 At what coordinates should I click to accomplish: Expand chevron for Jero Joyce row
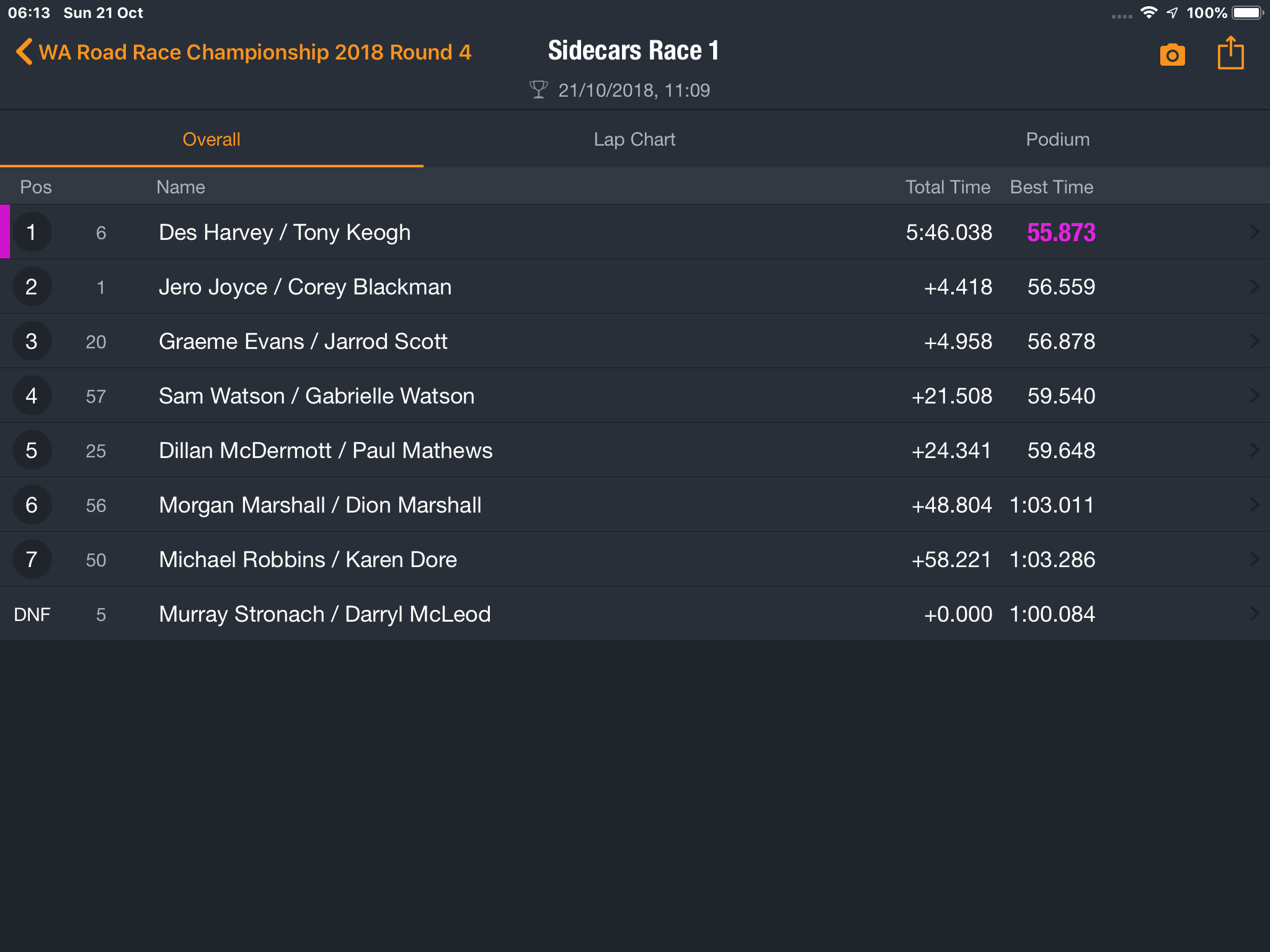[1254, 286]
